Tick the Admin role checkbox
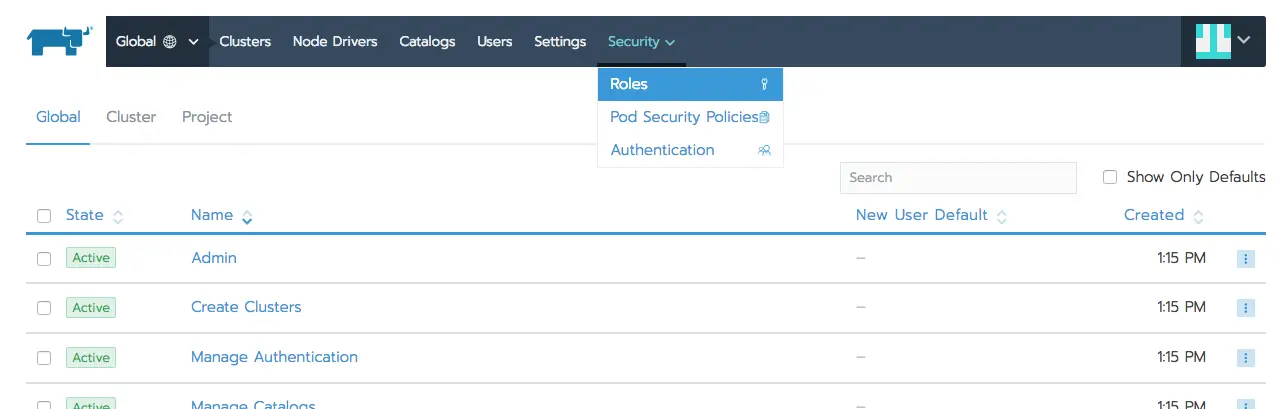 [x=44, y=258]
